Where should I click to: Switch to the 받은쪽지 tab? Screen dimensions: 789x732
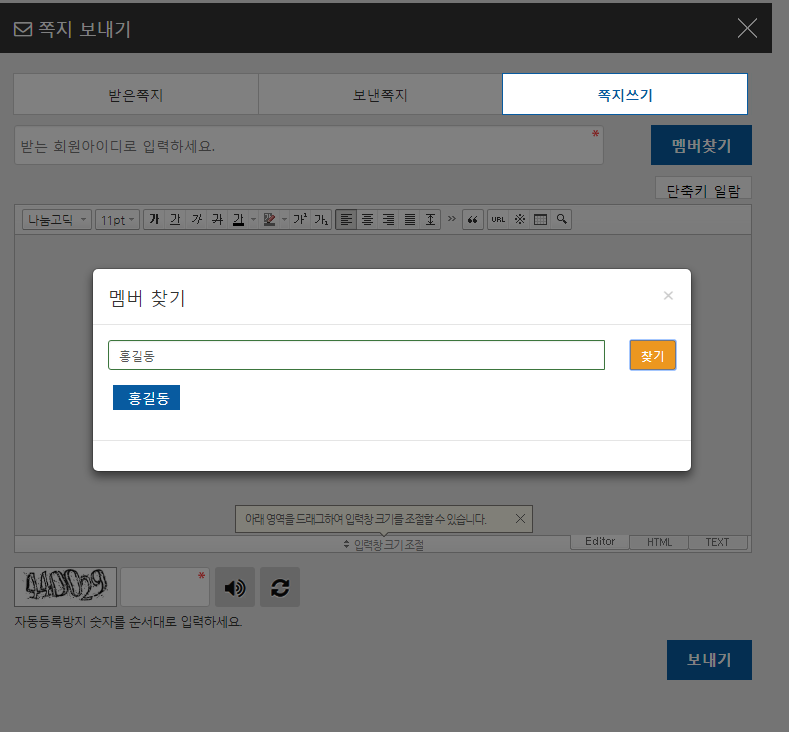pyautogui.click(x=136, y=95)
